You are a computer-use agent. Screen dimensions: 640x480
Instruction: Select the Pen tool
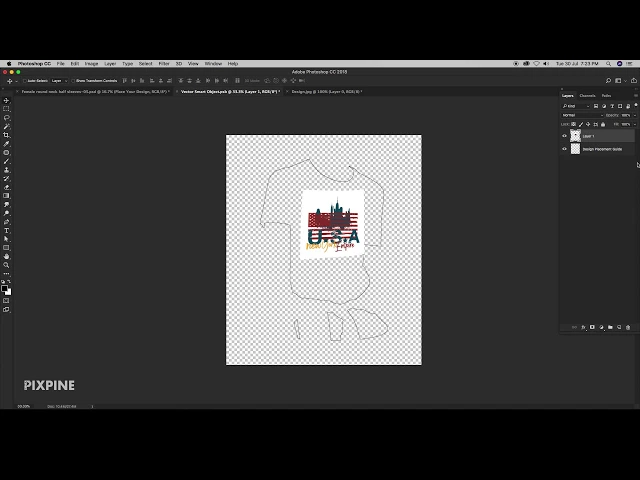(x=6, y=222)
